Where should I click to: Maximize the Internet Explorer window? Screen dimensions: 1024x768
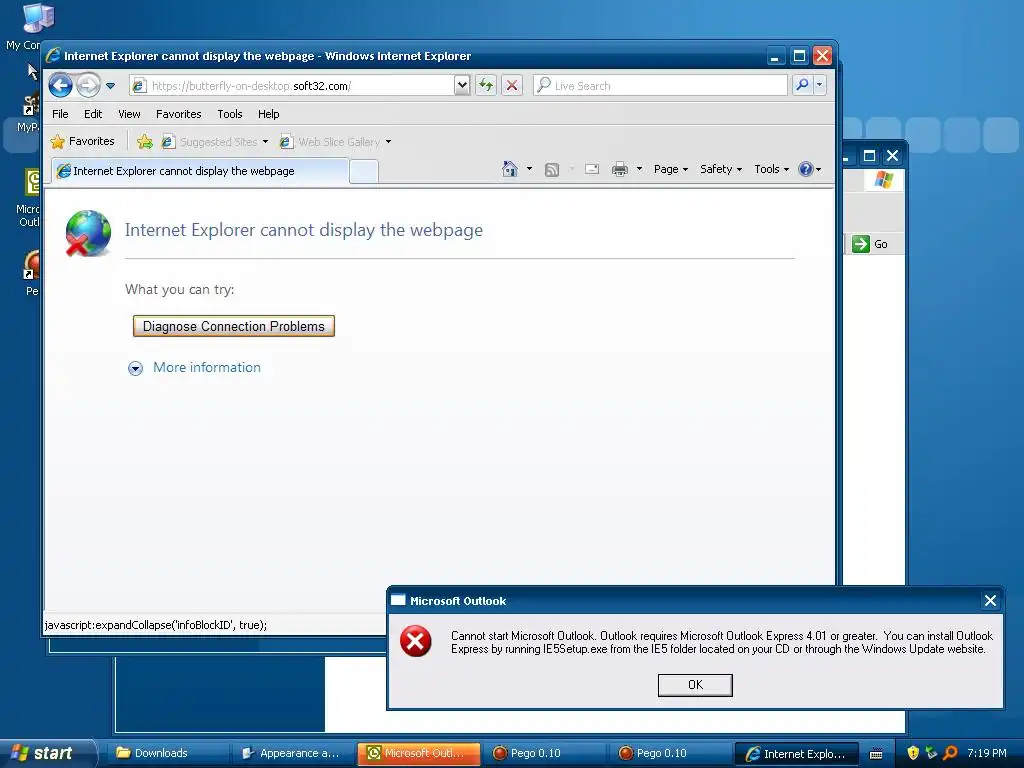pos(799,56)
